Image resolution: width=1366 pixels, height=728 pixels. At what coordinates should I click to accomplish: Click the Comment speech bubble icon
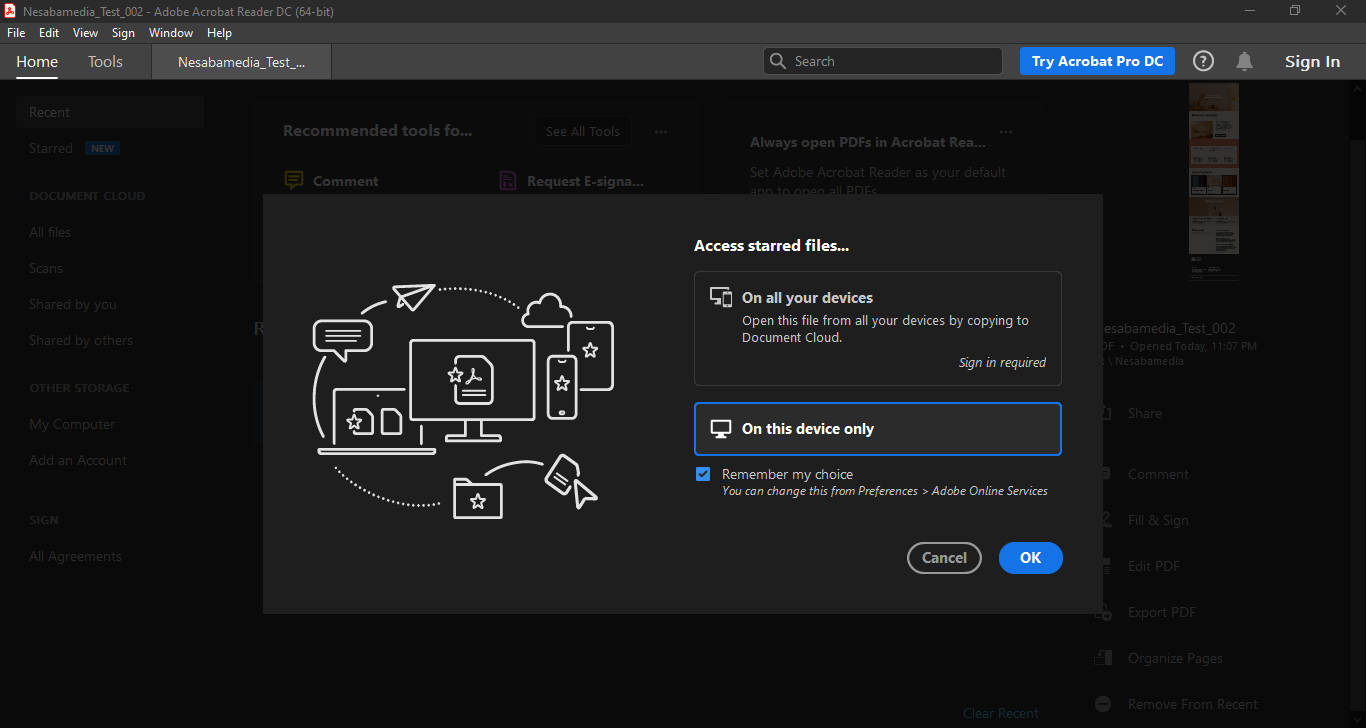pos(294,181)
